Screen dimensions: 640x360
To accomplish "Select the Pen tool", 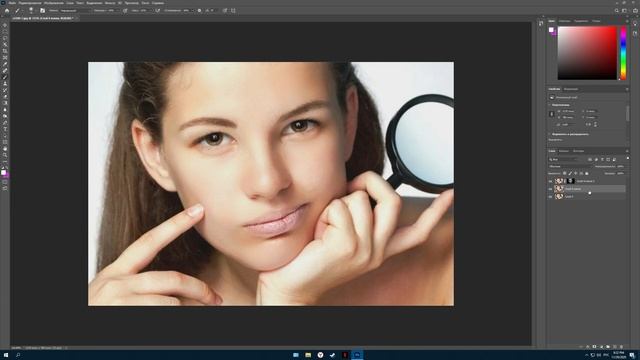I will pyautogui.click(x=5, y=122).
